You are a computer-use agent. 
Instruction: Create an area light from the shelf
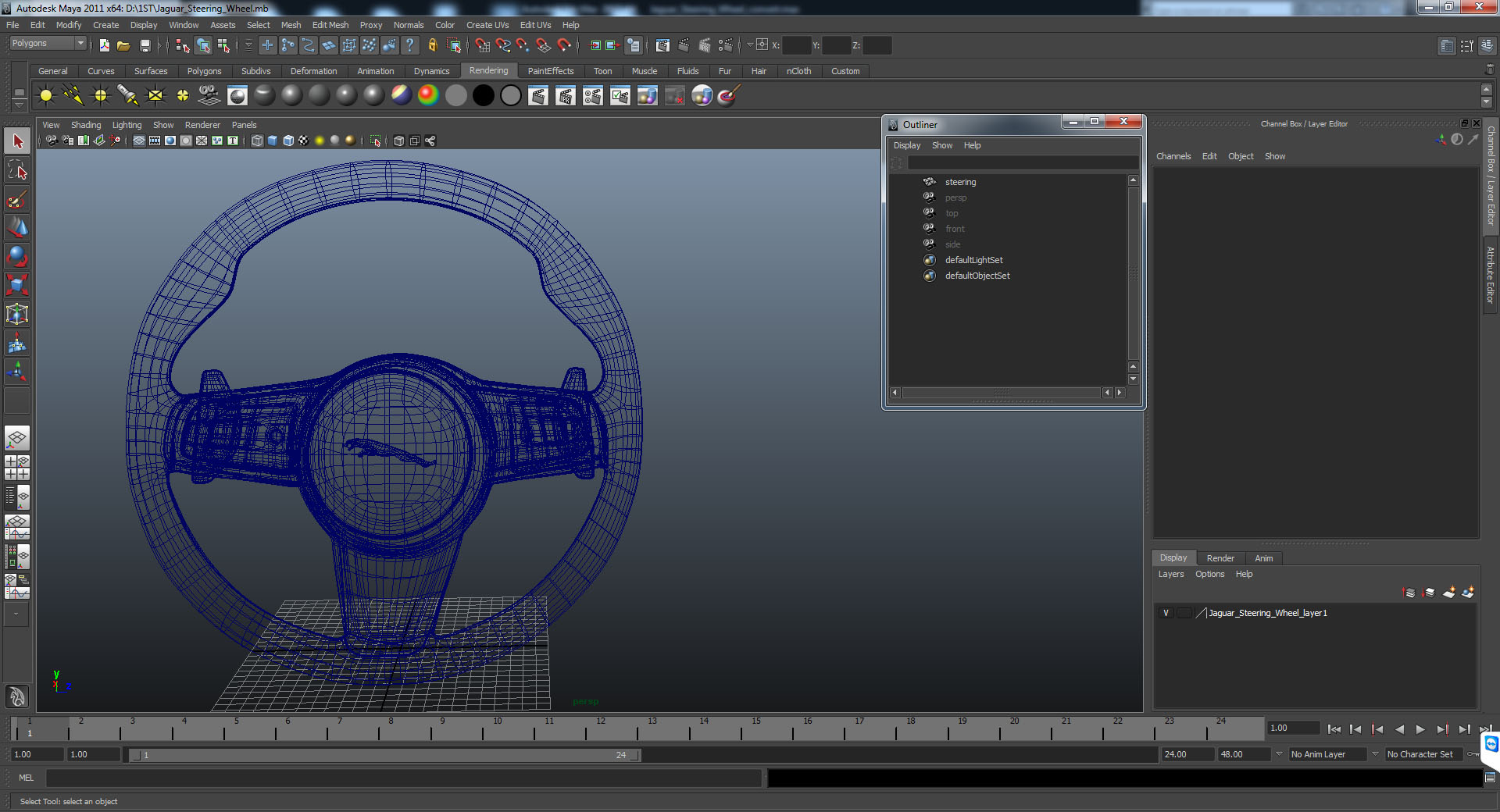(x=155, y=96)
